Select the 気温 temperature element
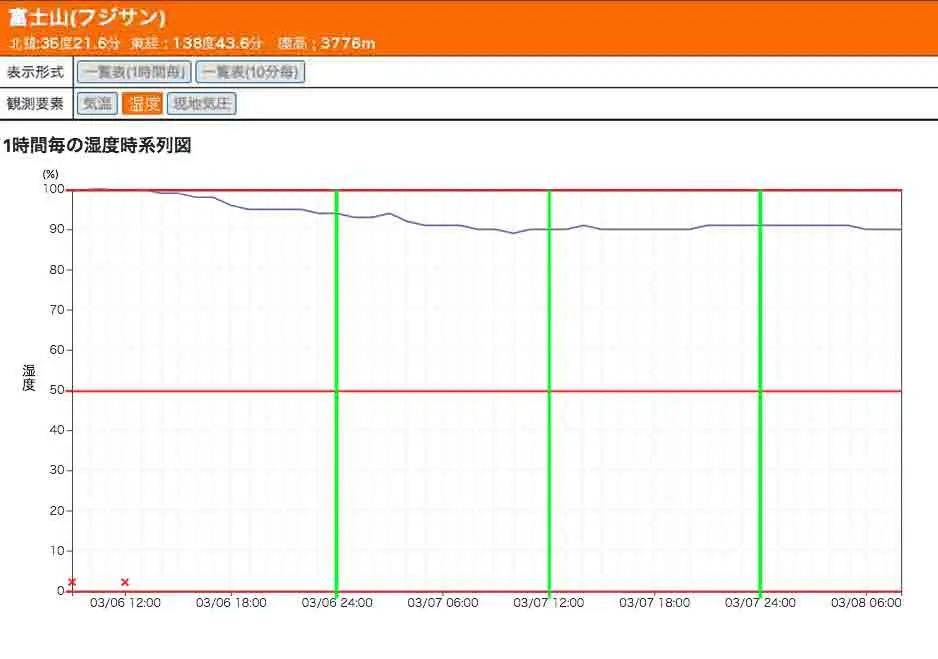The height and width of the screenshot is (659, 938). [97, 103]
